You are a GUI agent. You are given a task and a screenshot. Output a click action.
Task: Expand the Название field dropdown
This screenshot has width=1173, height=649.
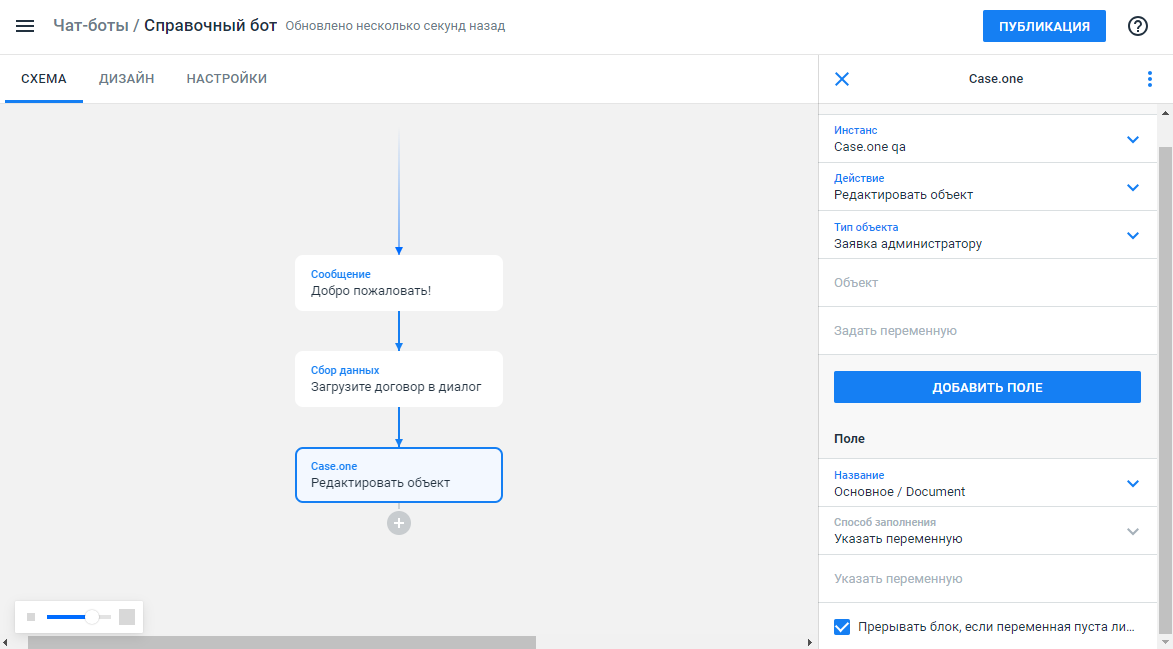(x=987, y=484)
